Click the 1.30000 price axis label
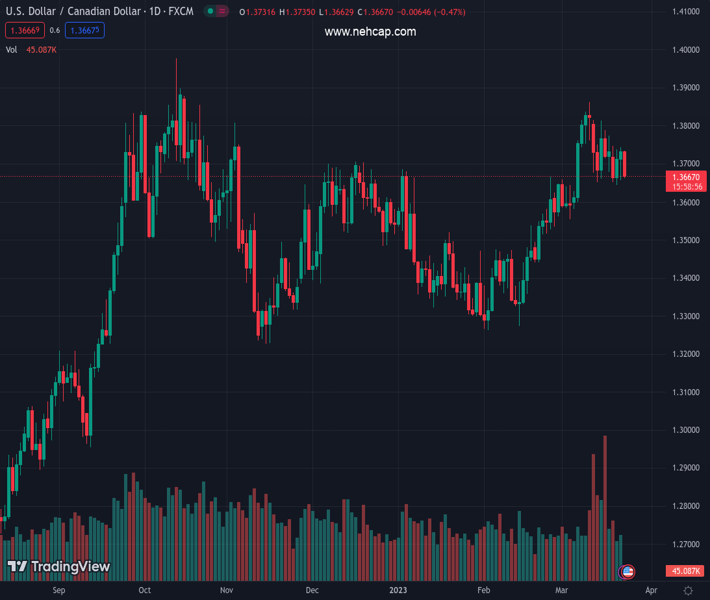 pos(686,430)
